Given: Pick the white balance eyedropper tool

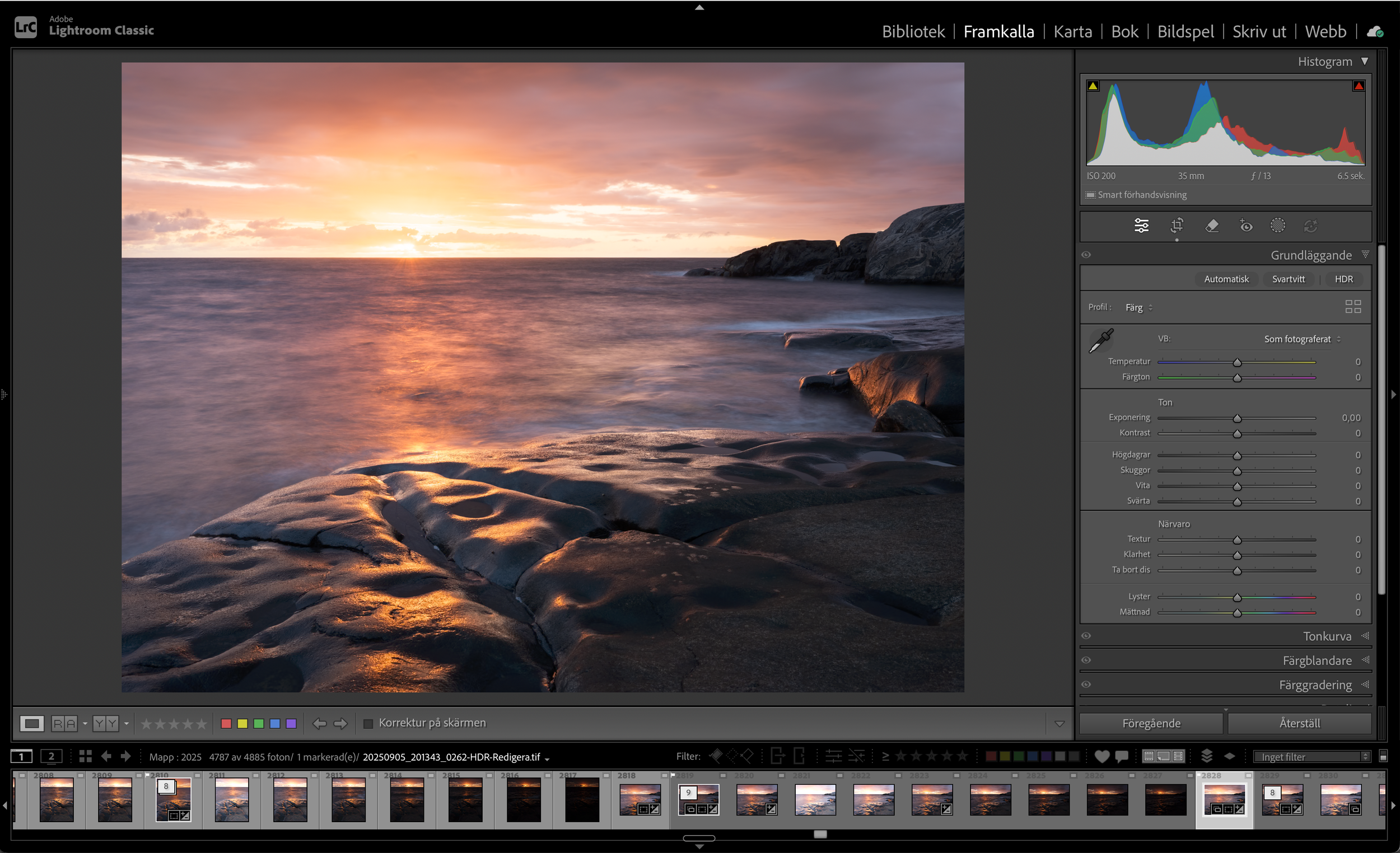Looking at the screenshot, I should (x=1100, y=341).
